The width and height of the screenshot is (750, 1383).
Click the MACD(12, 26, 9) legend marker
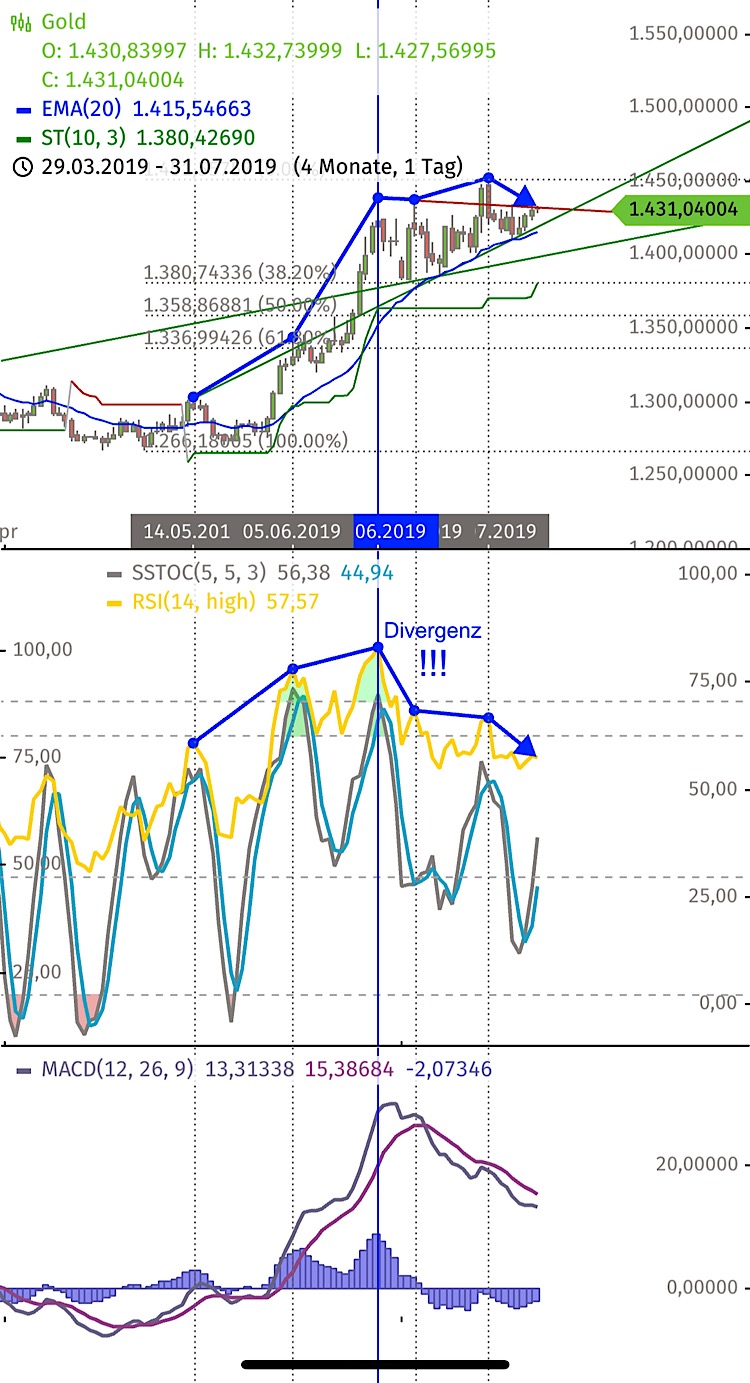[x=23, y=1069]
